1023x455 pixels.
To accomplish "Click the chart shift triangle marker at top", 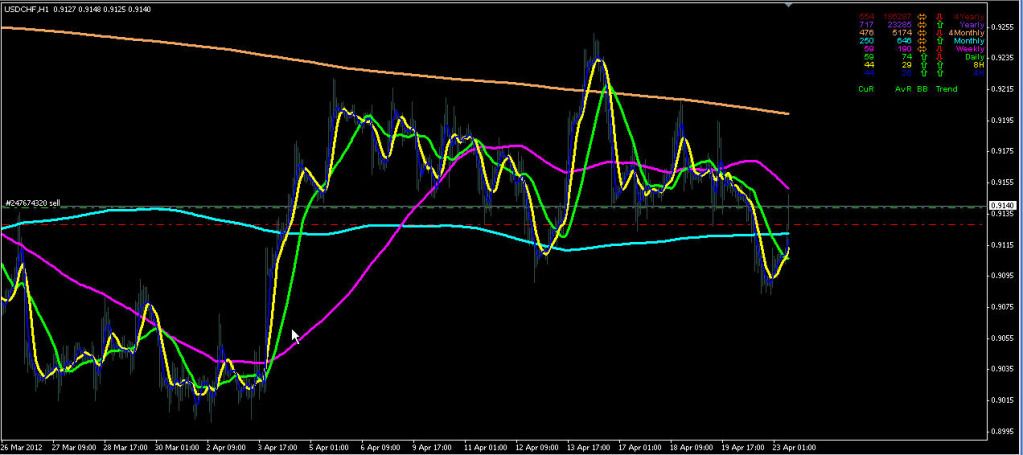I will (x=788, y=5).
